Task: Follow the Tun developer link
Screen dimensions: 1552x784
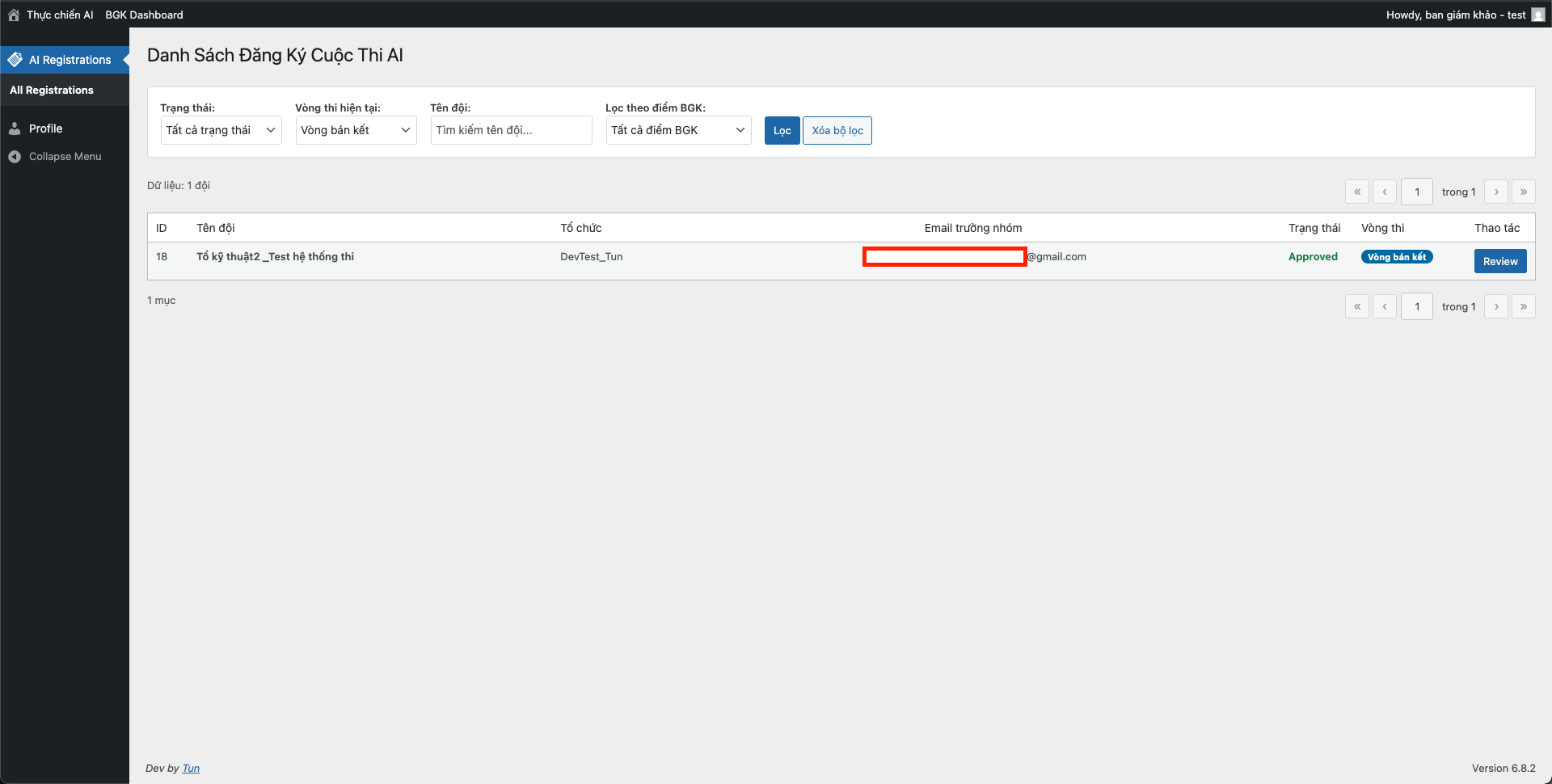Action: 191,768
